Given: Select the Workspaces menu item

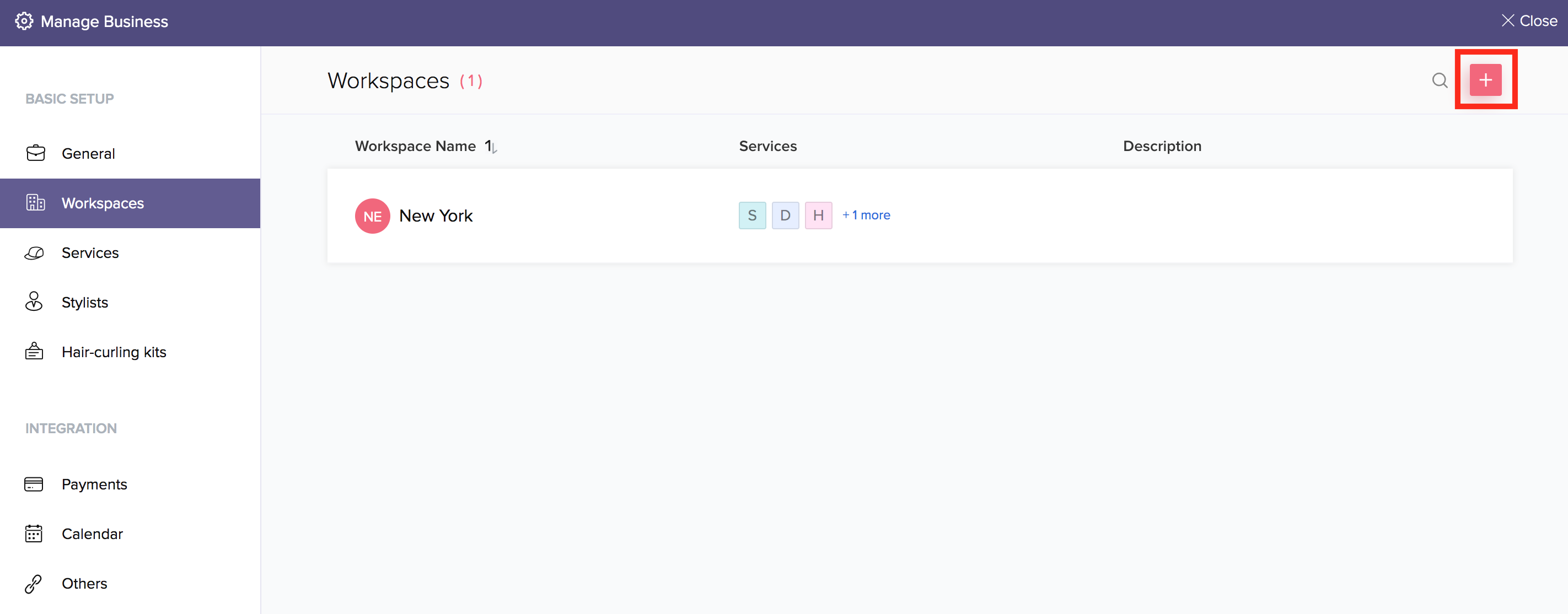Looking at the screenshot, I should [102, 203].
